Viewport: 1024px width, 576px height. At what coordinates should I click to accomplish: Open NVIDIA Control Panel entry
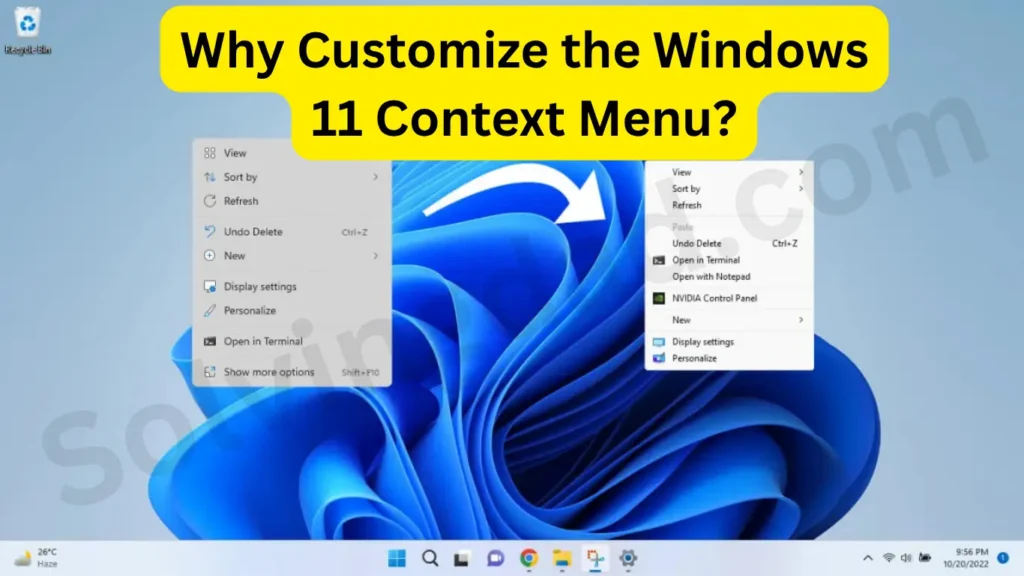coord(729,298)
